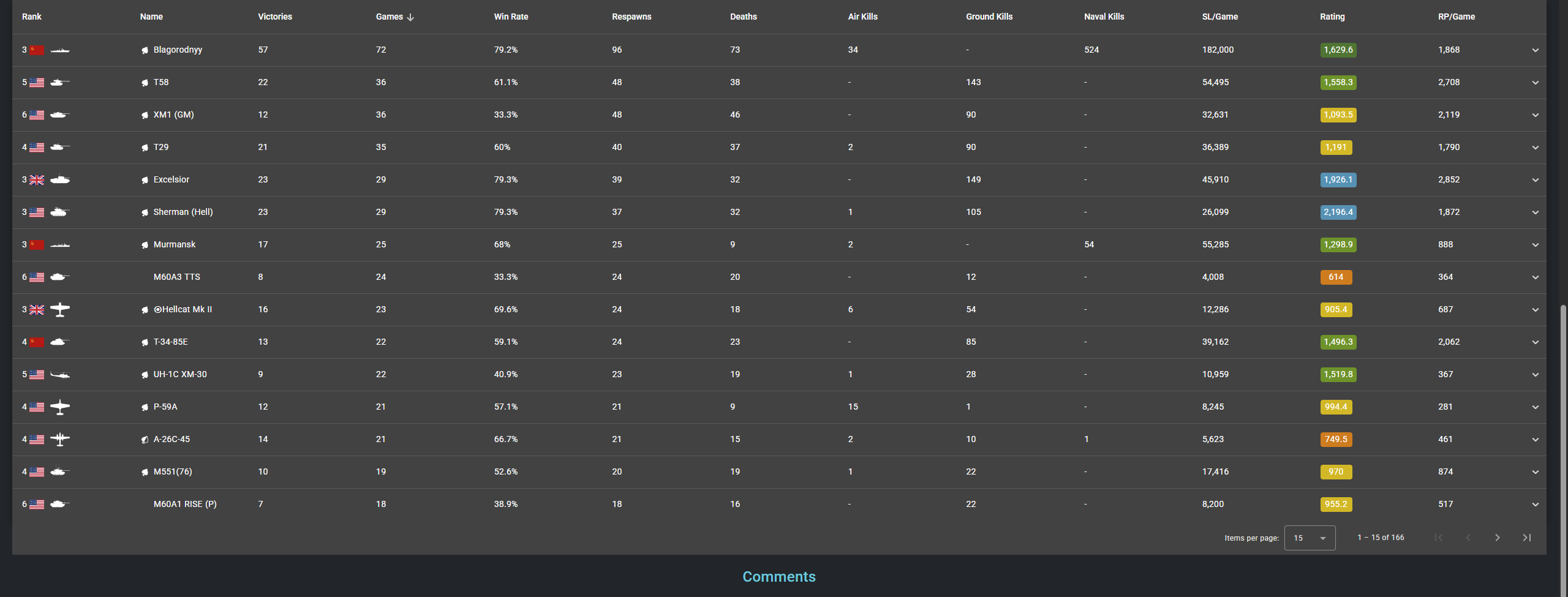The width and height of the screenshot is (1568, 597).
Task: Sort table by Rating column header
Action: tap(1332, 17)
